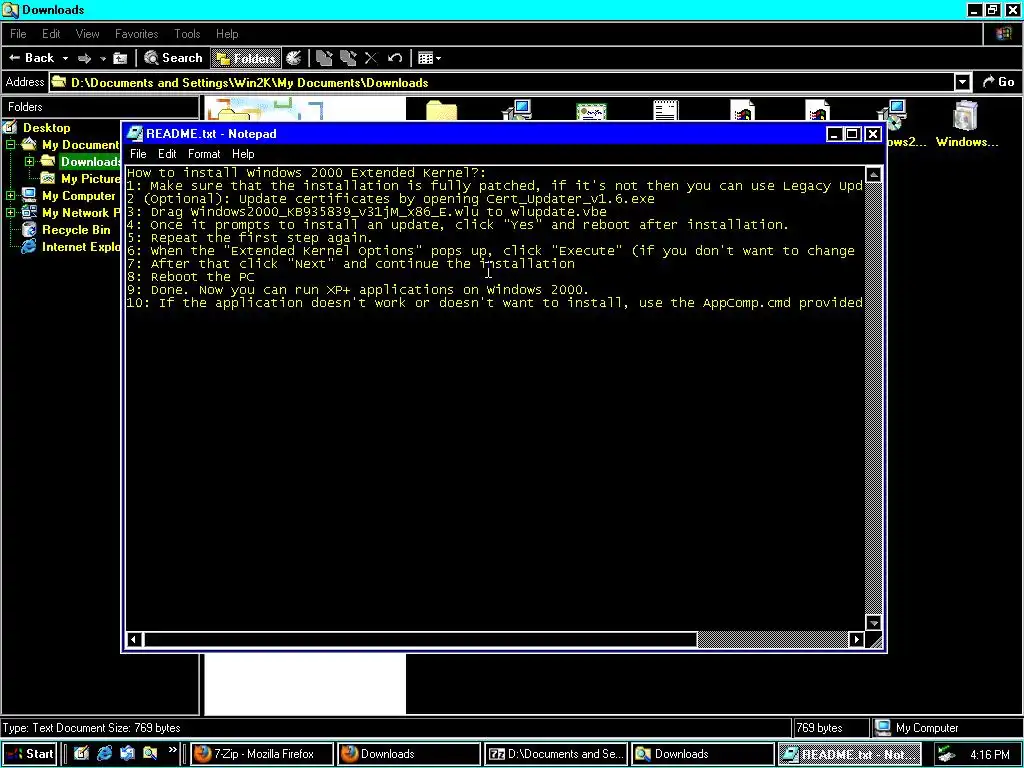The height and width of the screenshot is (768, 1024).
Task: Click the Notepad horizontal scrollbar thumb
Action: [419, 639]
